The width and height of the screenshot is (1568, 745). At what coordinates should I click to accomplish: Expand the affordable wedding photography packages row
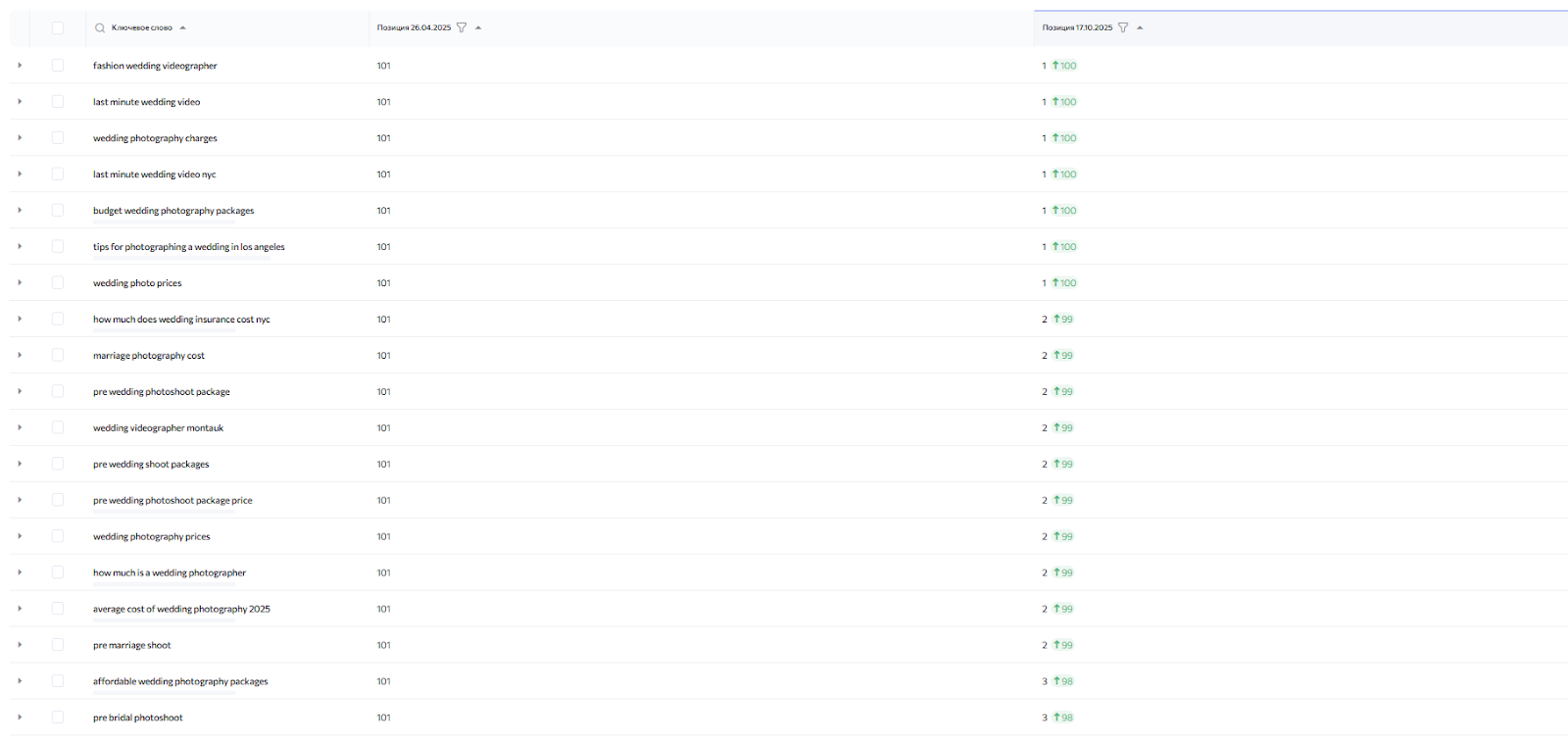click(20, 681)
